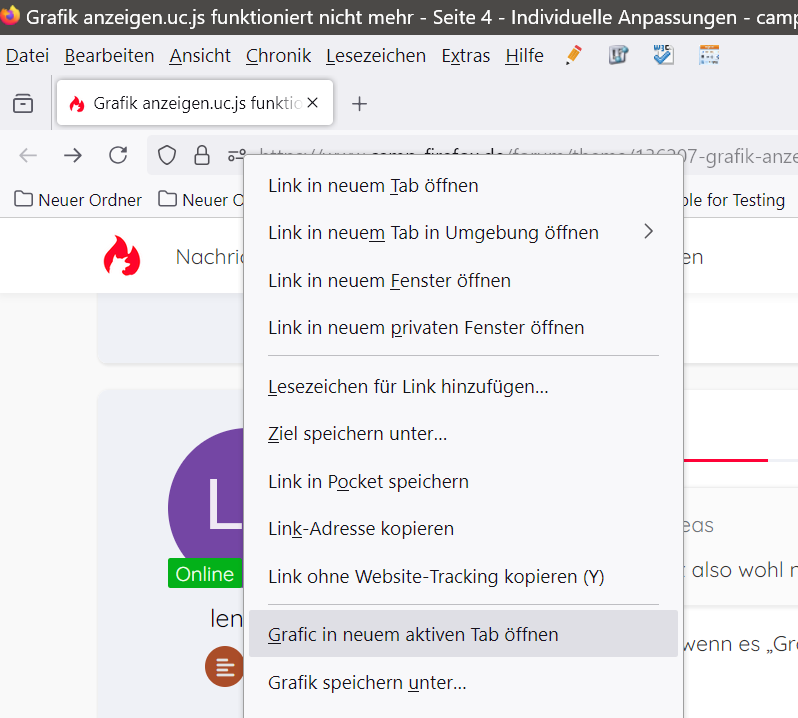Open the Ansicht menu
The image size is (798, 718).
click(x=200, y=55)
